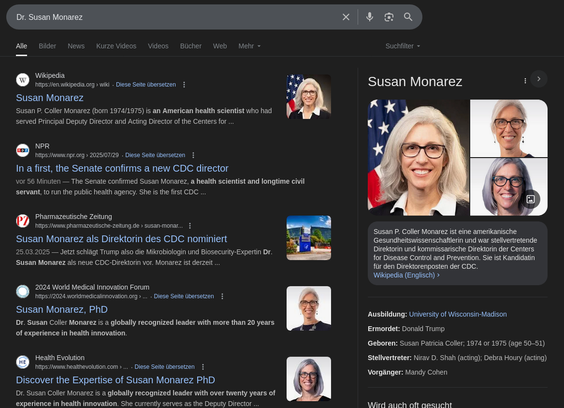The image size is (564, 408).
Task: Translate the Health Evolution page
Action: 164,367
